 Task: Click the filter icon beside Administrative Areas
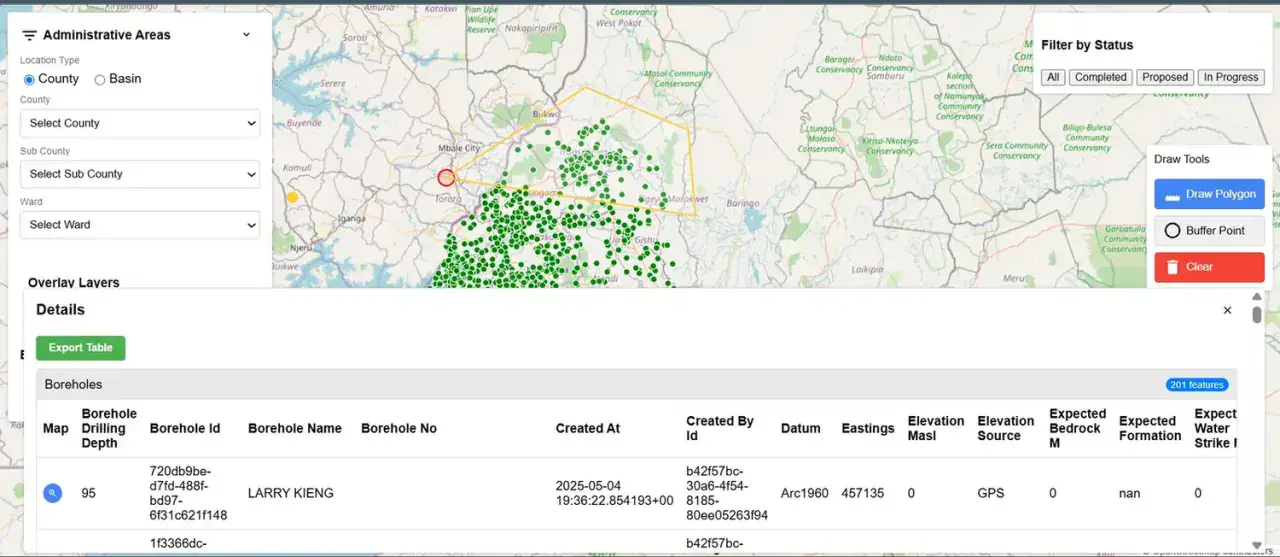coord(30,35)
